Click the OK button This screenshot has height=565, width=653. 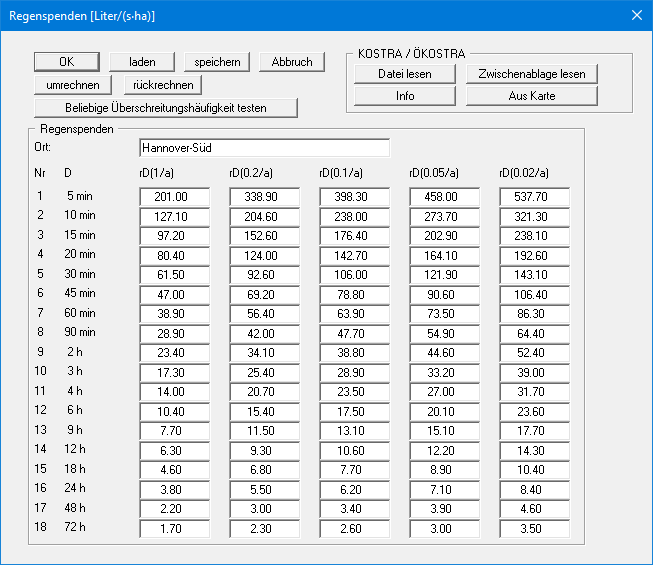pos(67,62)
